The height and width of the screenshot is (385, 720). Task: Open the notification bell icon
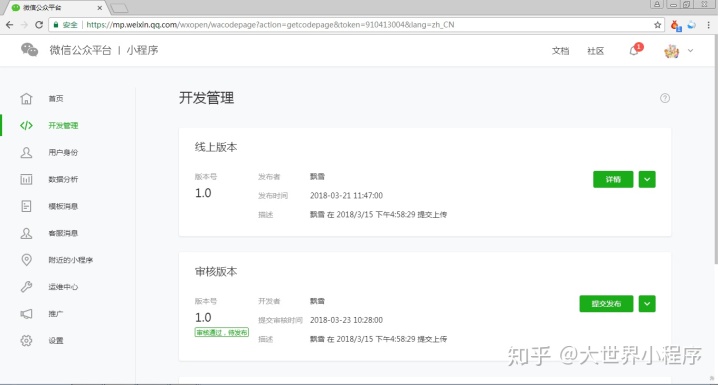point(634,51)
